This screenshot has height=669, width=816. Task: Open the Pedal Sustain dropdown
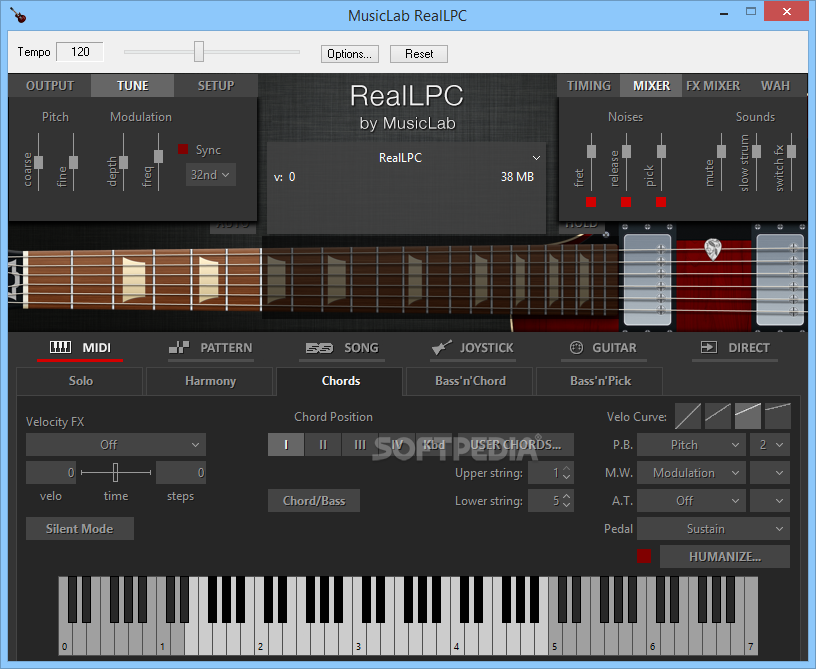pyautogui.click(x=713, y=529)
